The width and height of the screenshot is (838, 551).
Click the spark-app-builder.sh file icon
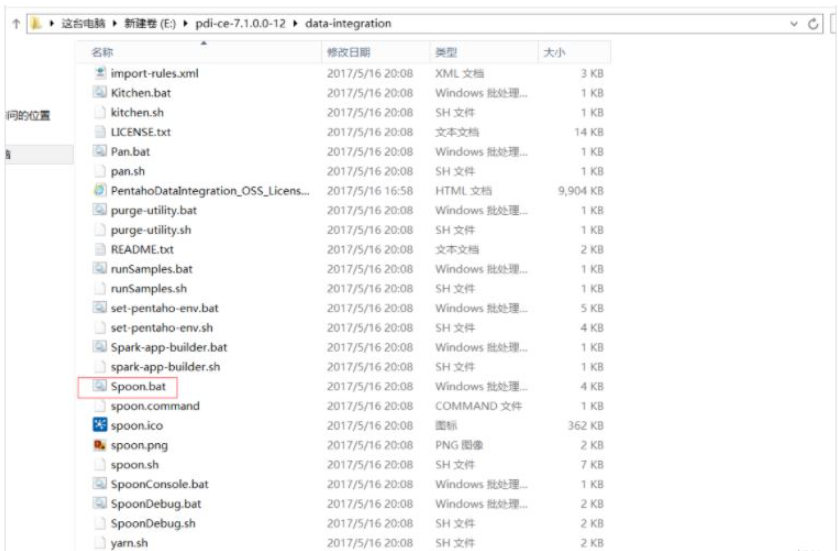100,366
